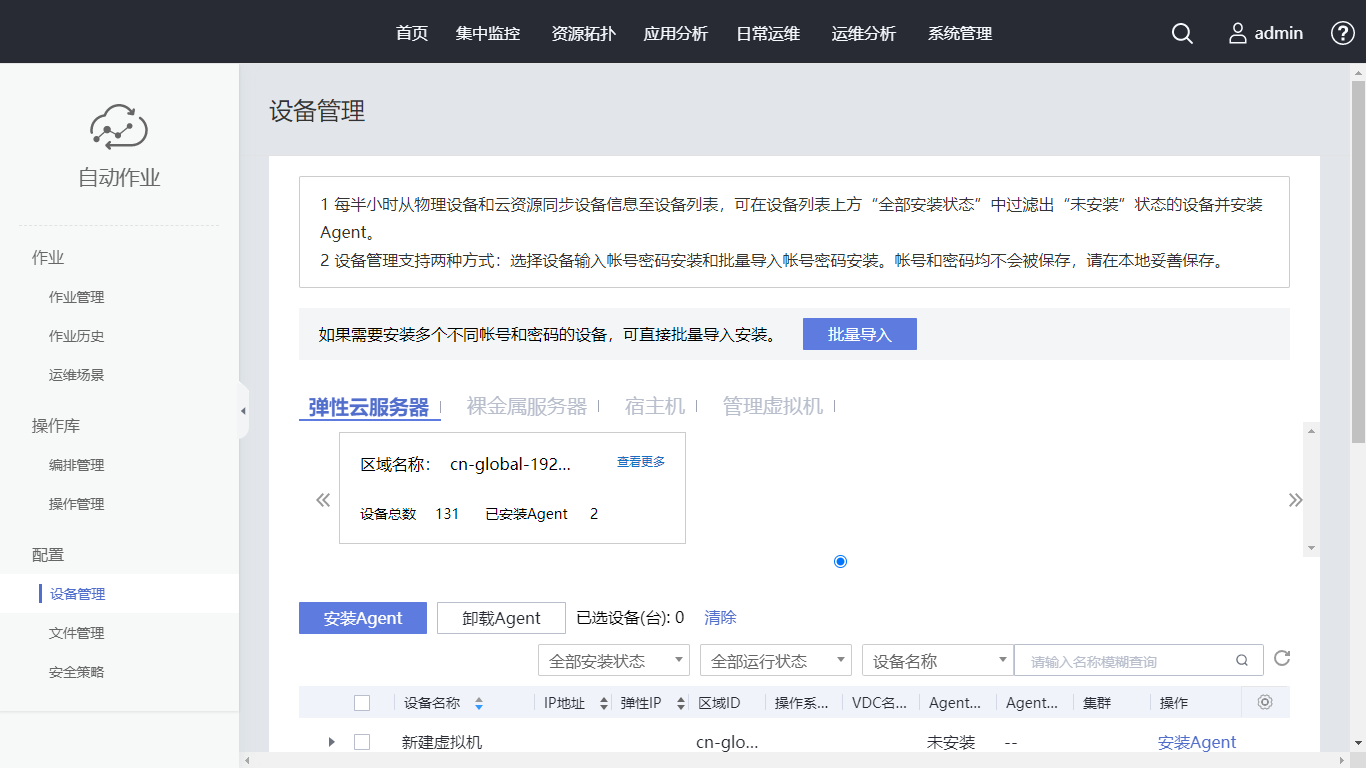Collapse the left sidebar panel handle

[x=243, y=411]
